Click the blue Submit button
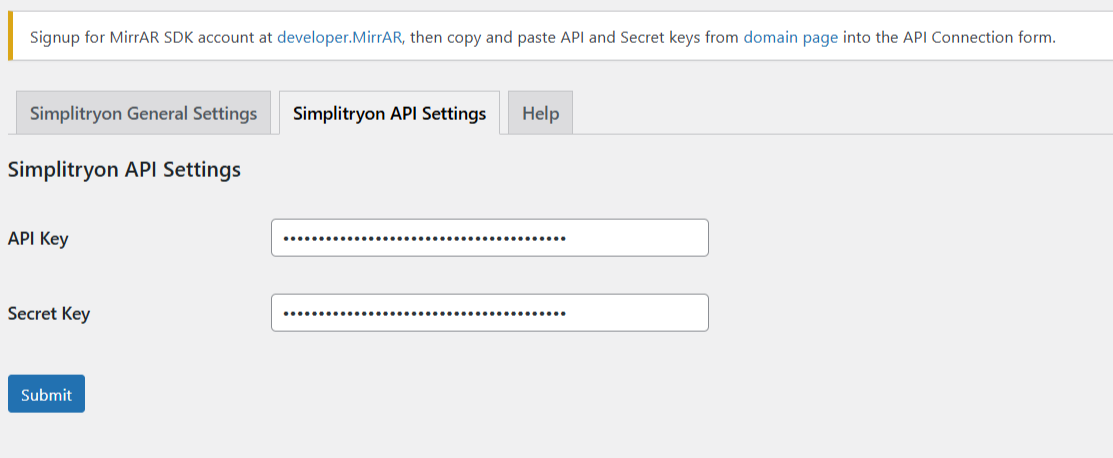1113x458 pixels. click(x=46, y=394)
